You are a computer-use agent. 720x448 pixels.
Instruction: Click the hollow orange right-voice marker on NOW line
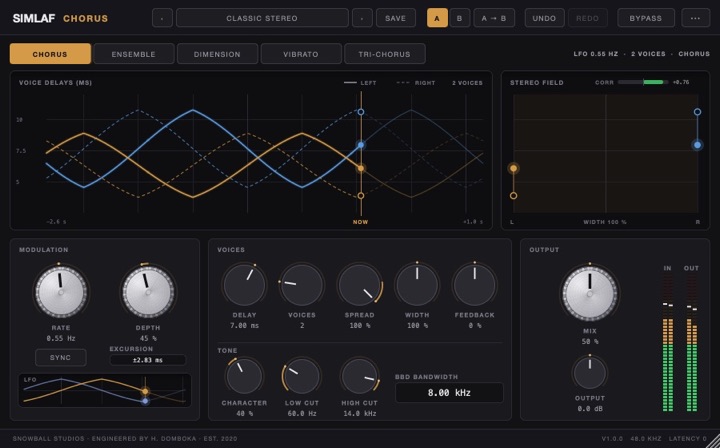pyautogui.click(x=361, y=196)
